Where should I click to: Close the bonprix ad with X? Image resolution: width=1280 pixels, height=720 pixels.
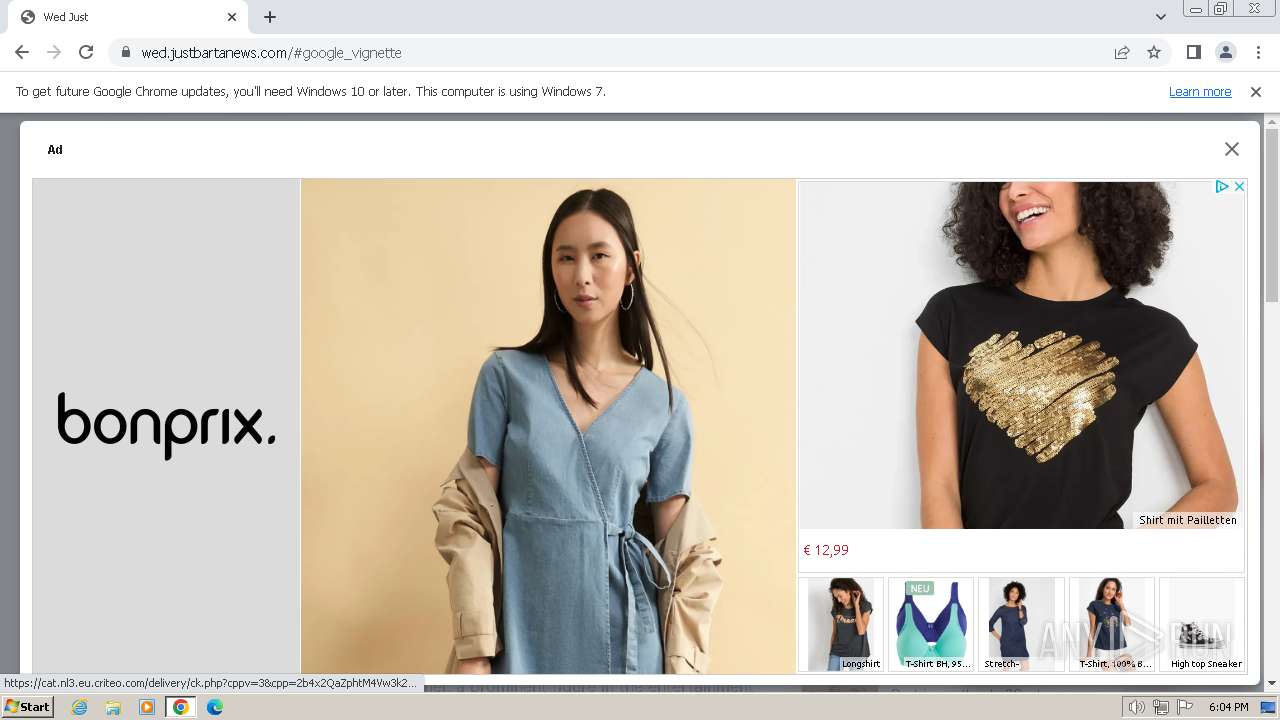point(1239,186)
